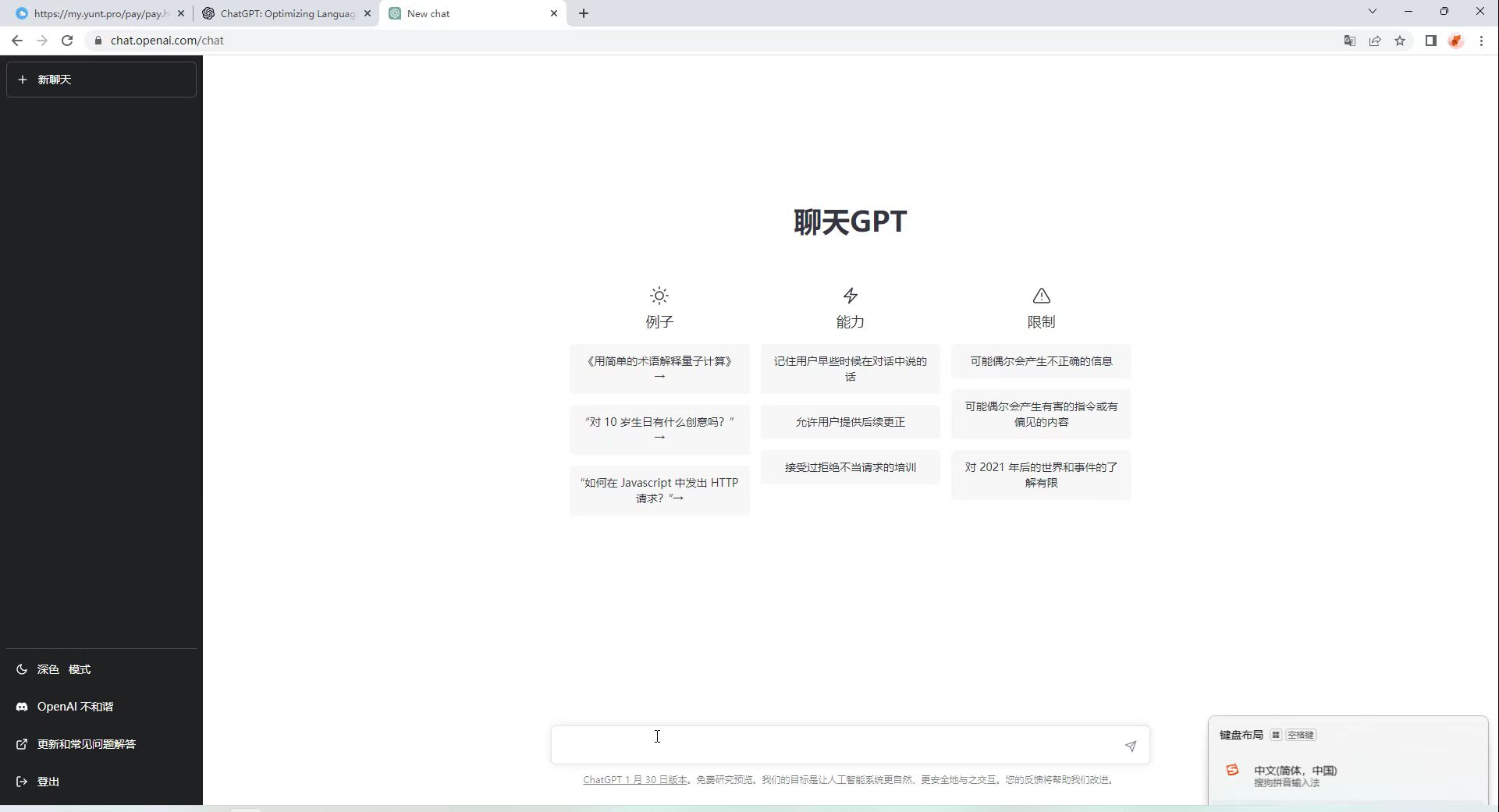The image size is (1499, 812).
Task: Click the 空格键 key label
Action: point(1301,735)
